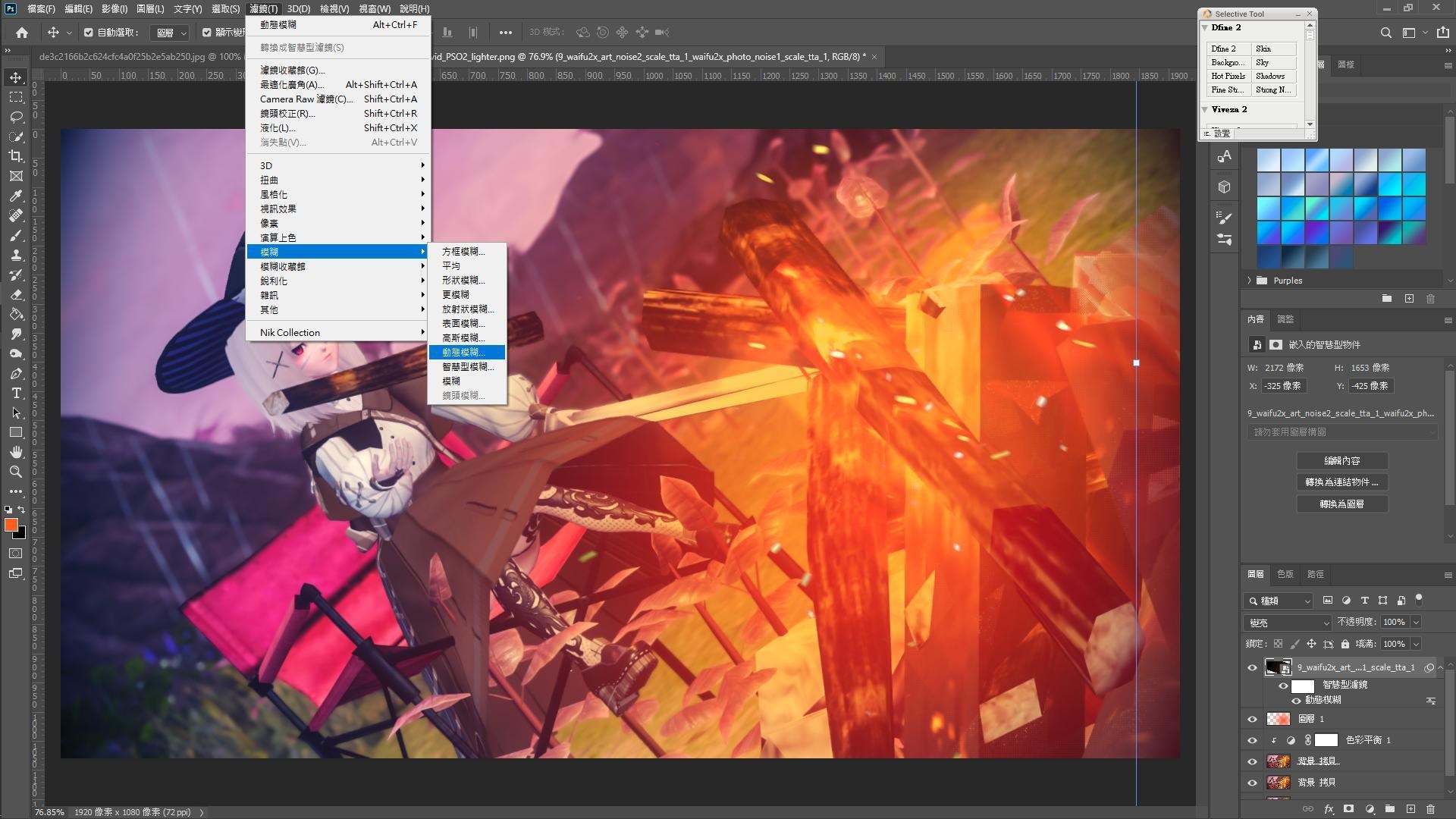Screen dimensions: 1456x819
Task: Open the 濾鏡 menu in menu bar
Action: coord(261,8)
